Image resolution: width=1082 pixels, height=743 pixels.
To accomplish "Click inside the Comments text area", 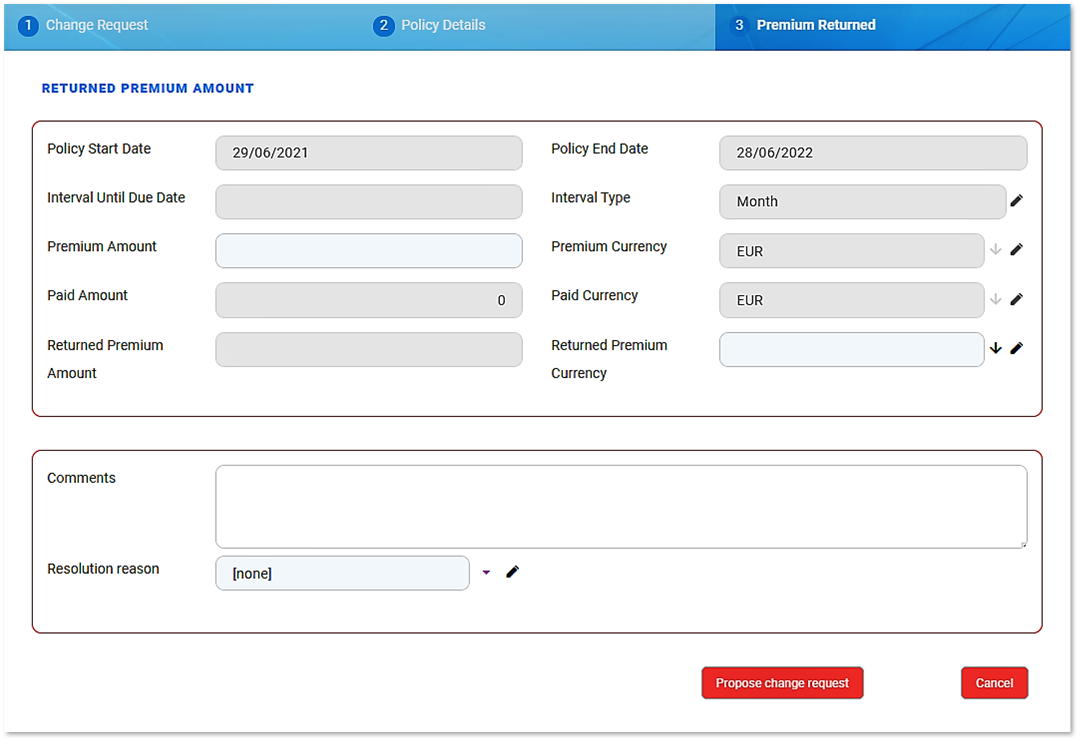I will pyautogui.click(x=620, y=506).
